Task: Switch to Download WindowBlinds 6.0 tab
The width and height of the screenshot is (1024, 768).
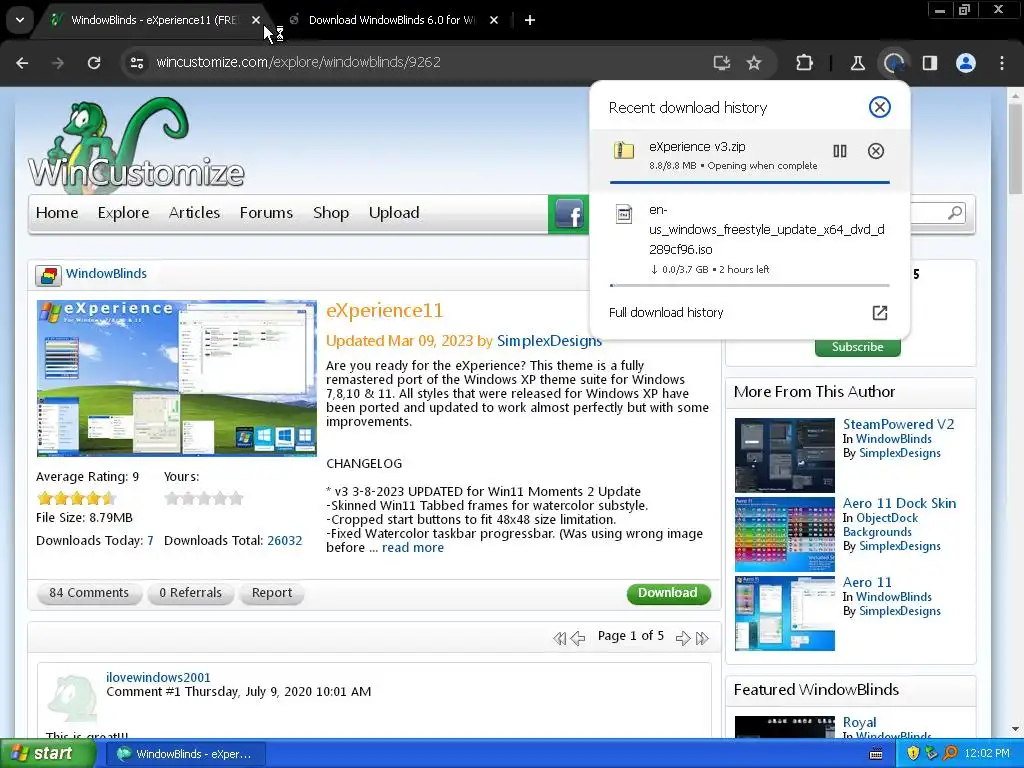Action: pos(392,20)
